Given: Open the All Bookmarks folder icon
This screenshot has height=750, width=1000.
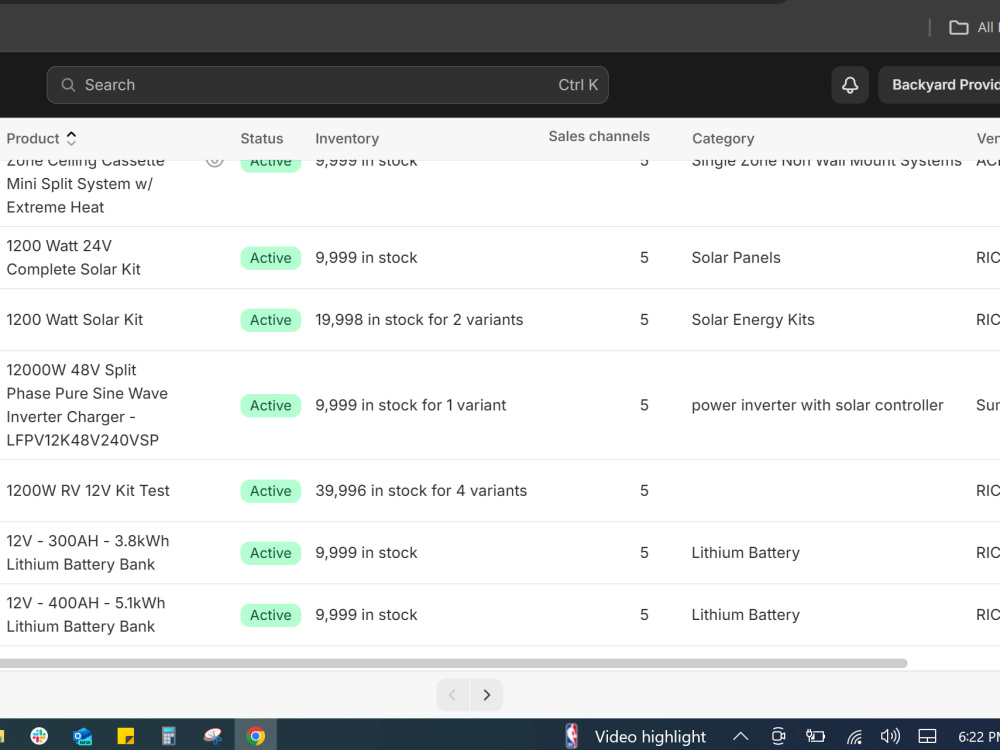Looking at the screenshot, I should (x=958, y=27).
